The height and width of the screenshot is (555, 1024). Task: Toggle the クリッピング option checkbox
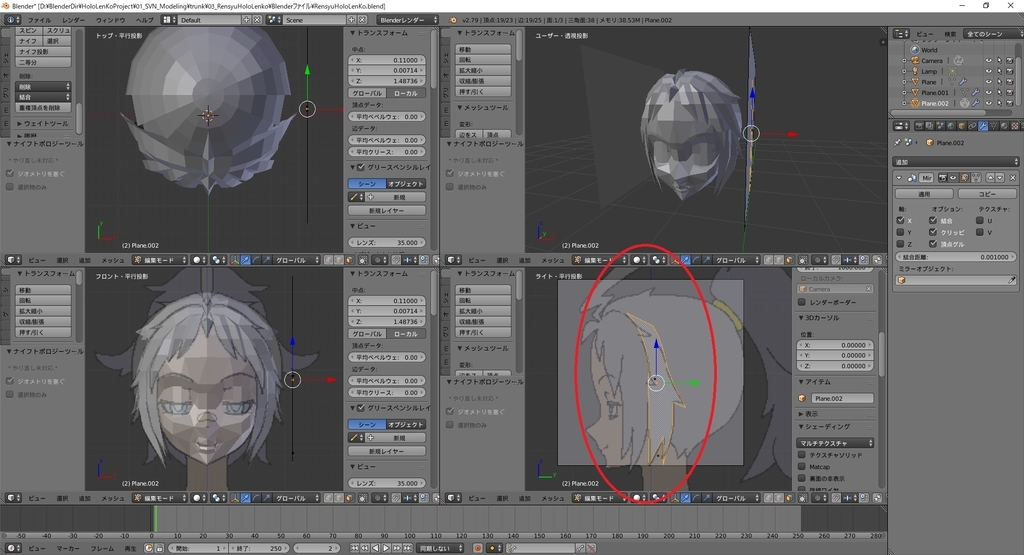[x=933, y=232]
